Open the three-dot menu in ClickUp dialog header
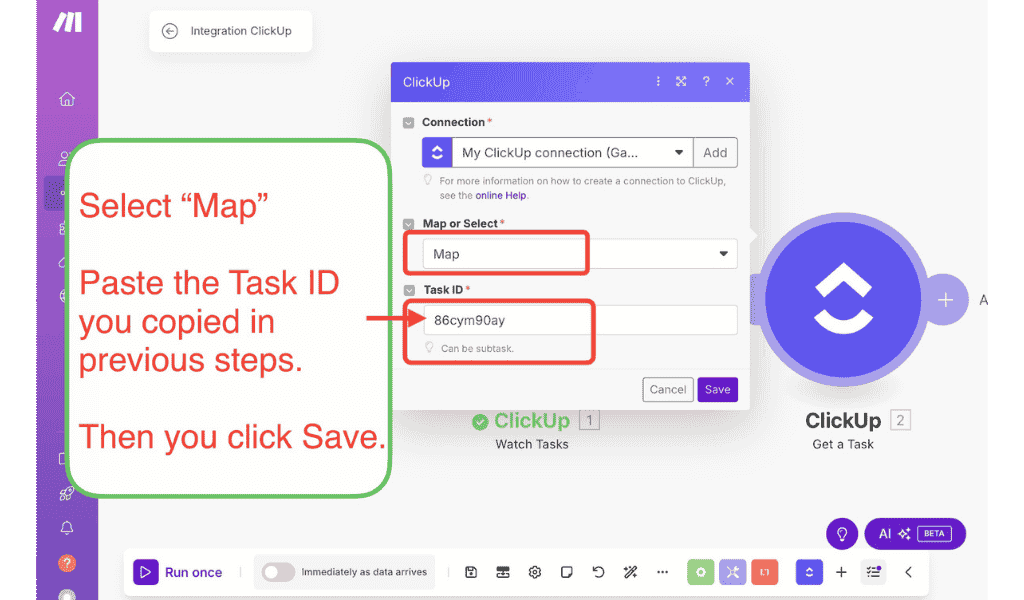Screen dimensions: 1024x600 [x=658, y=82]
